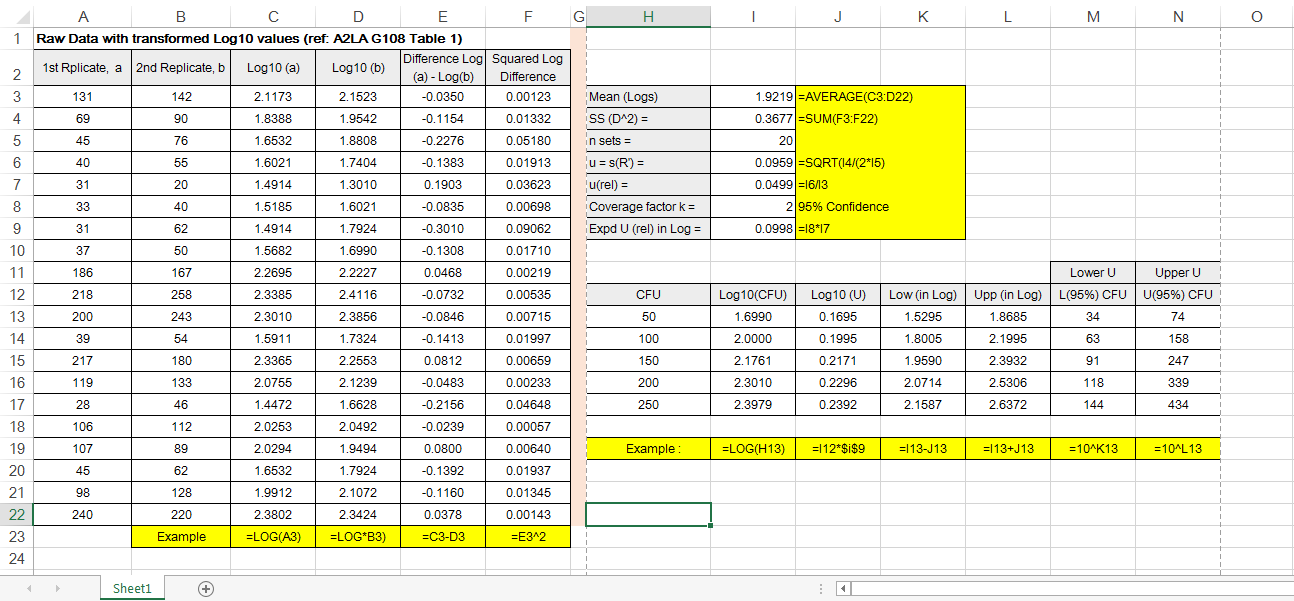
Task: Click the tab bar resize handle dots
Action: [821, 589]
